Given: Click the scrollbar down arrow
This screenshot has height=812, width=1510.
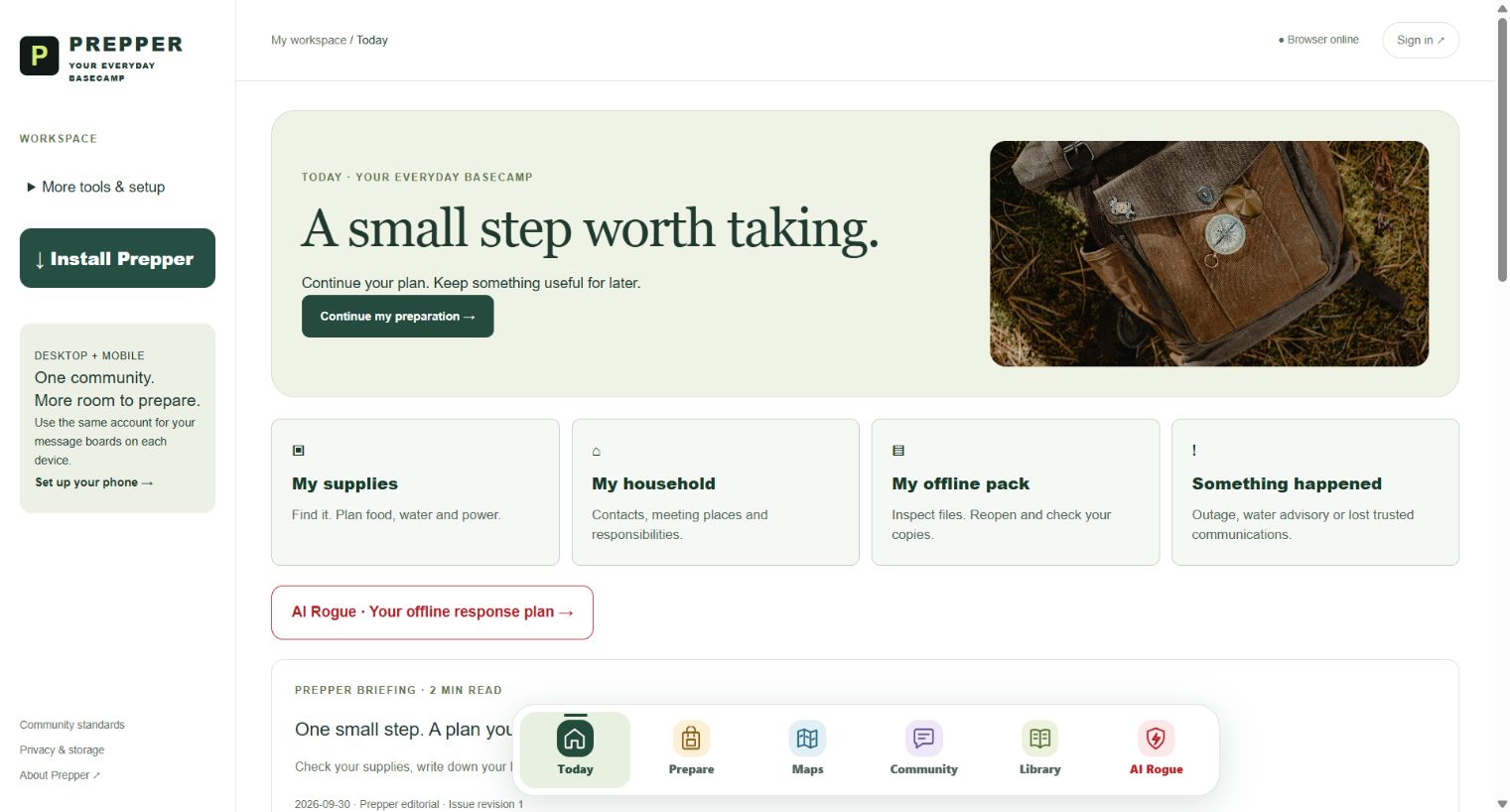Looking at the screenshot, I should [1502, 803].
